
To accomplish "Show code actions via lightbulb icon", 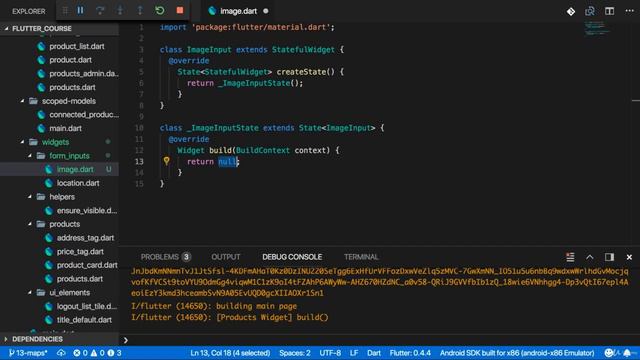I will [166, 161].
